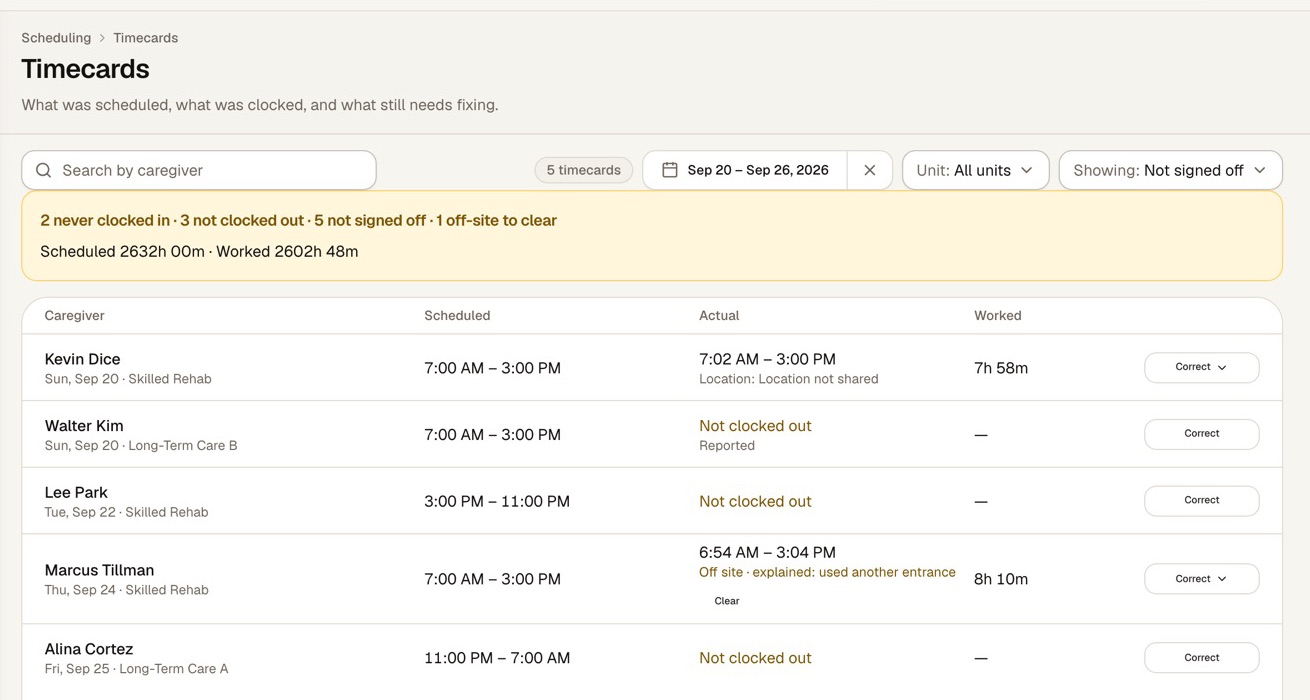Clear the date range with X icon
This screenshot has width=1310, height=700.
coord(870,170)
